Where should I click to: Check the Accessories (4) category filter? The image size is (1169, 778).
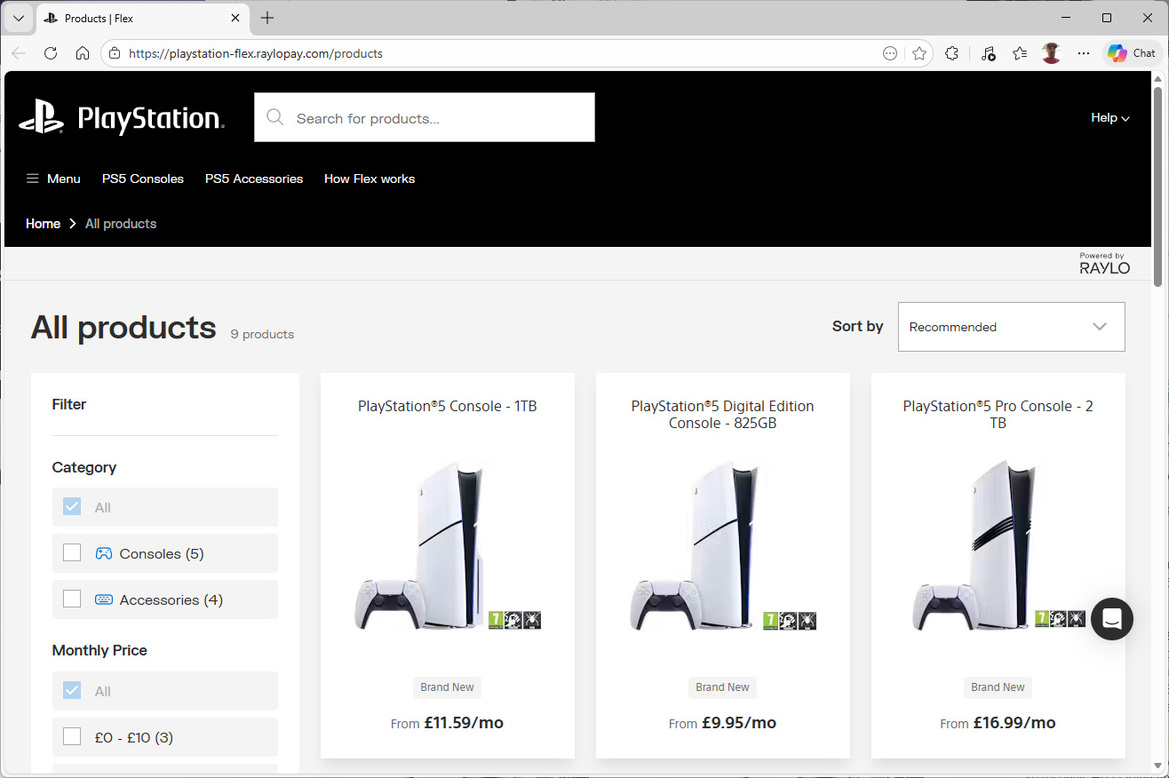pos(72,599)
